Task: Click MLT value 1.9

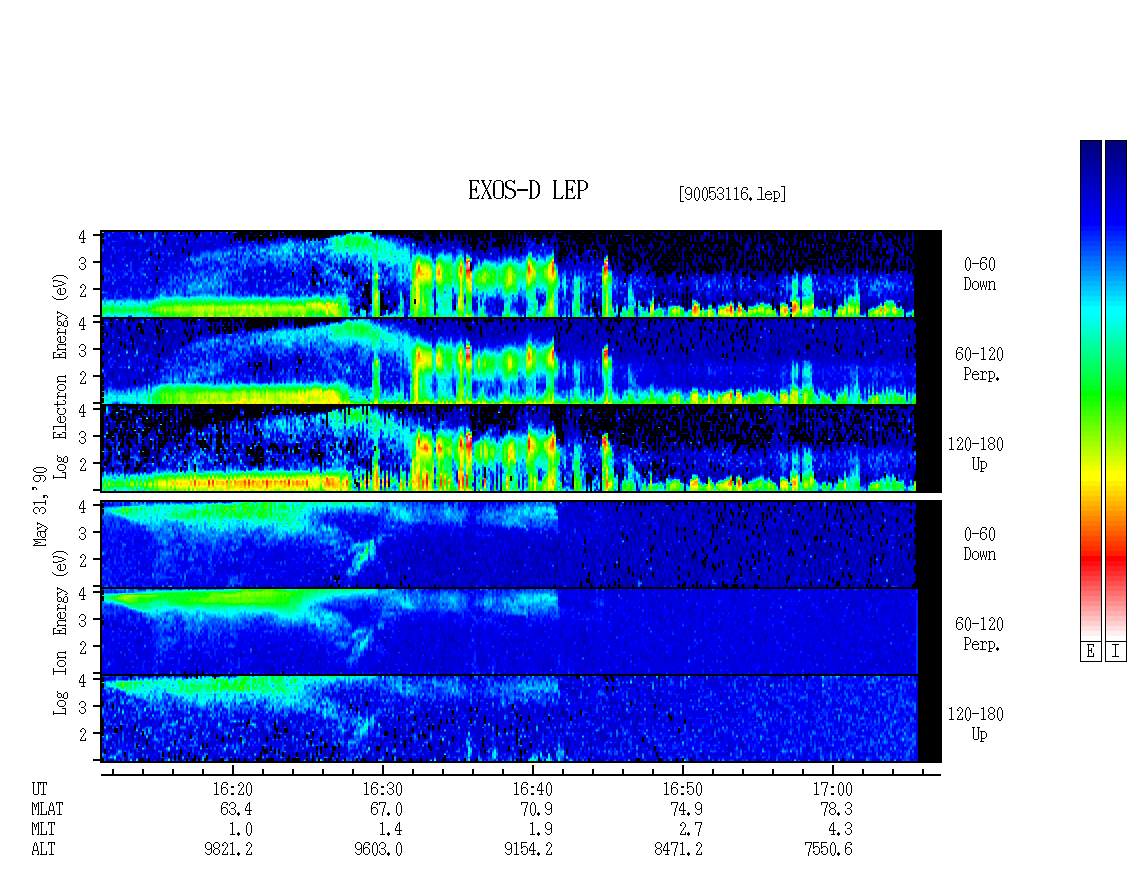Action: [540, 830]
